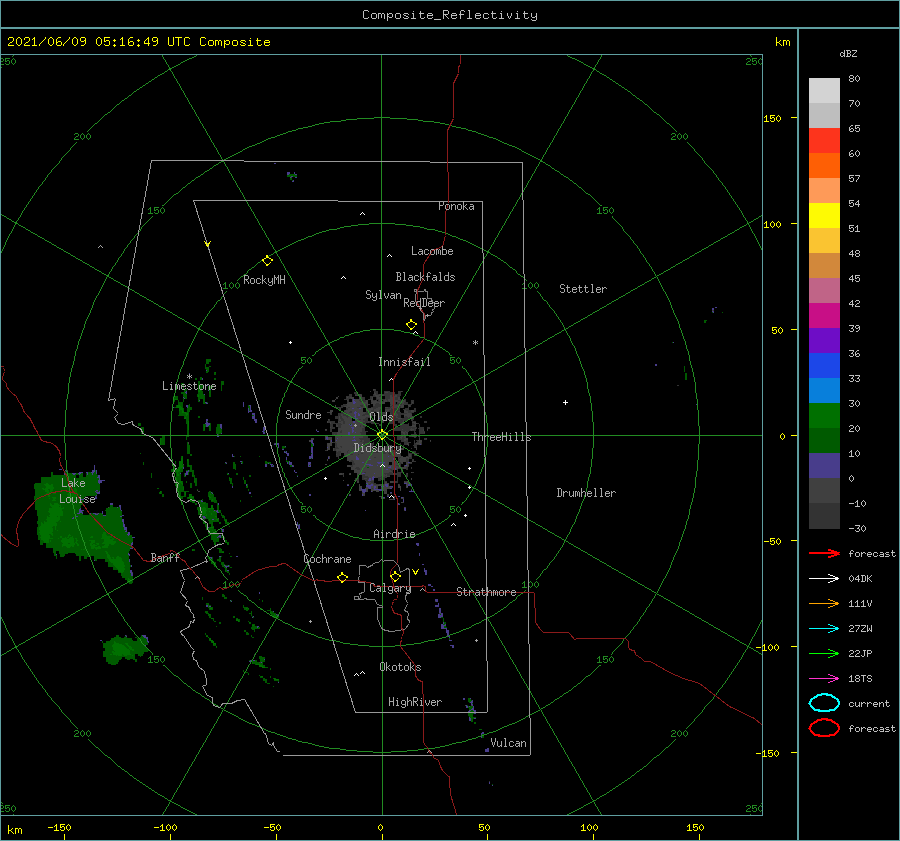The image size is (900, 841).
Task: Click the Drumheller label
Action: pos(586,493)
